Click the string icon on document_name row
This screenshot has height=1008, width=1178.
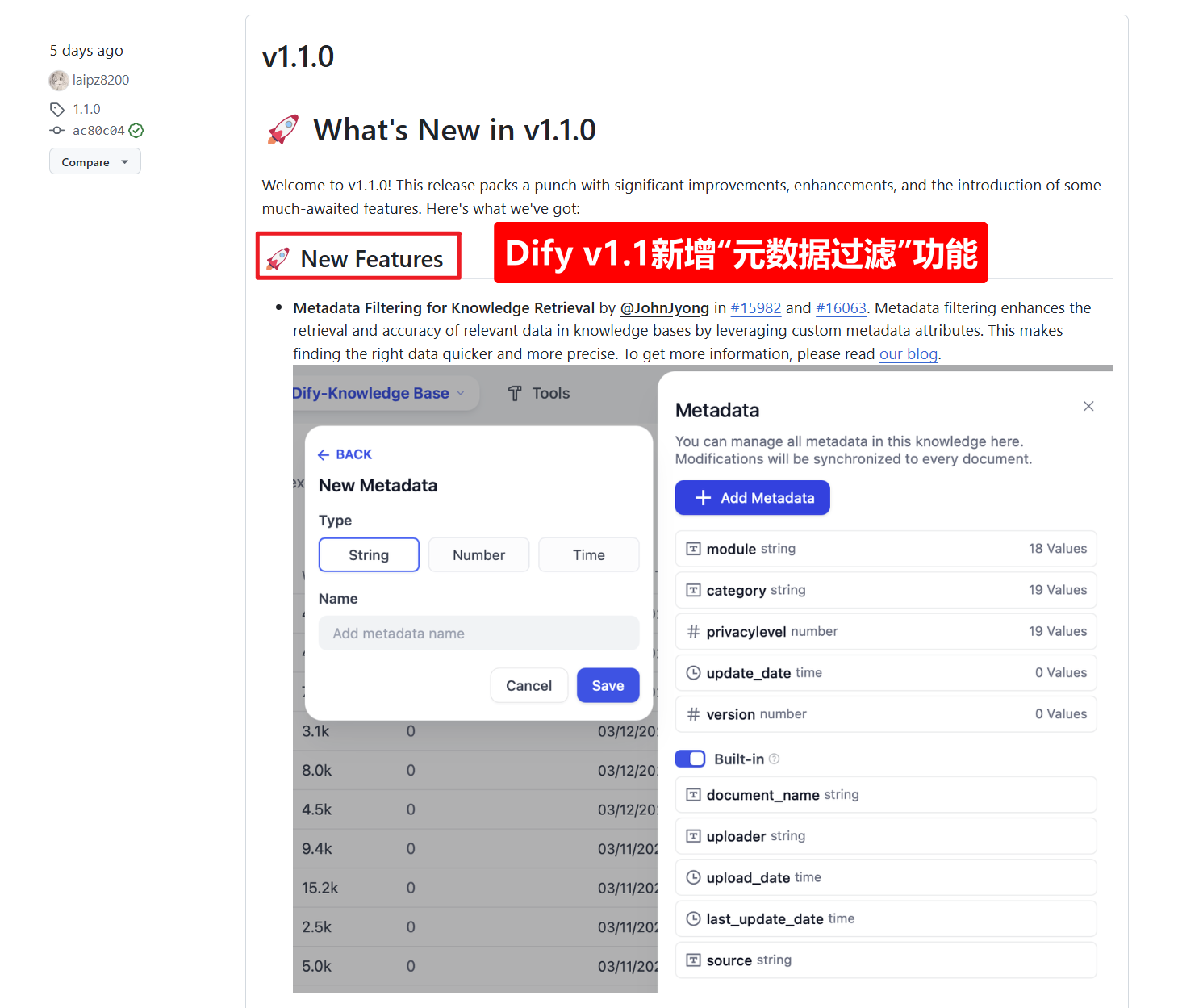click(693, 795)
